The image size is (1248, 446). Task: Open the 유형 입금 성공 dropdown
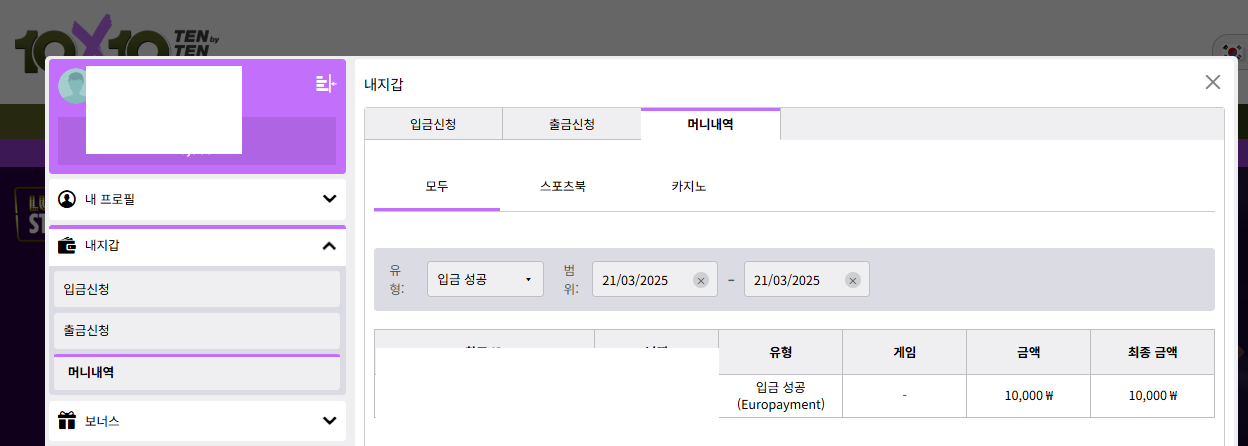click(x=485, y=280)
